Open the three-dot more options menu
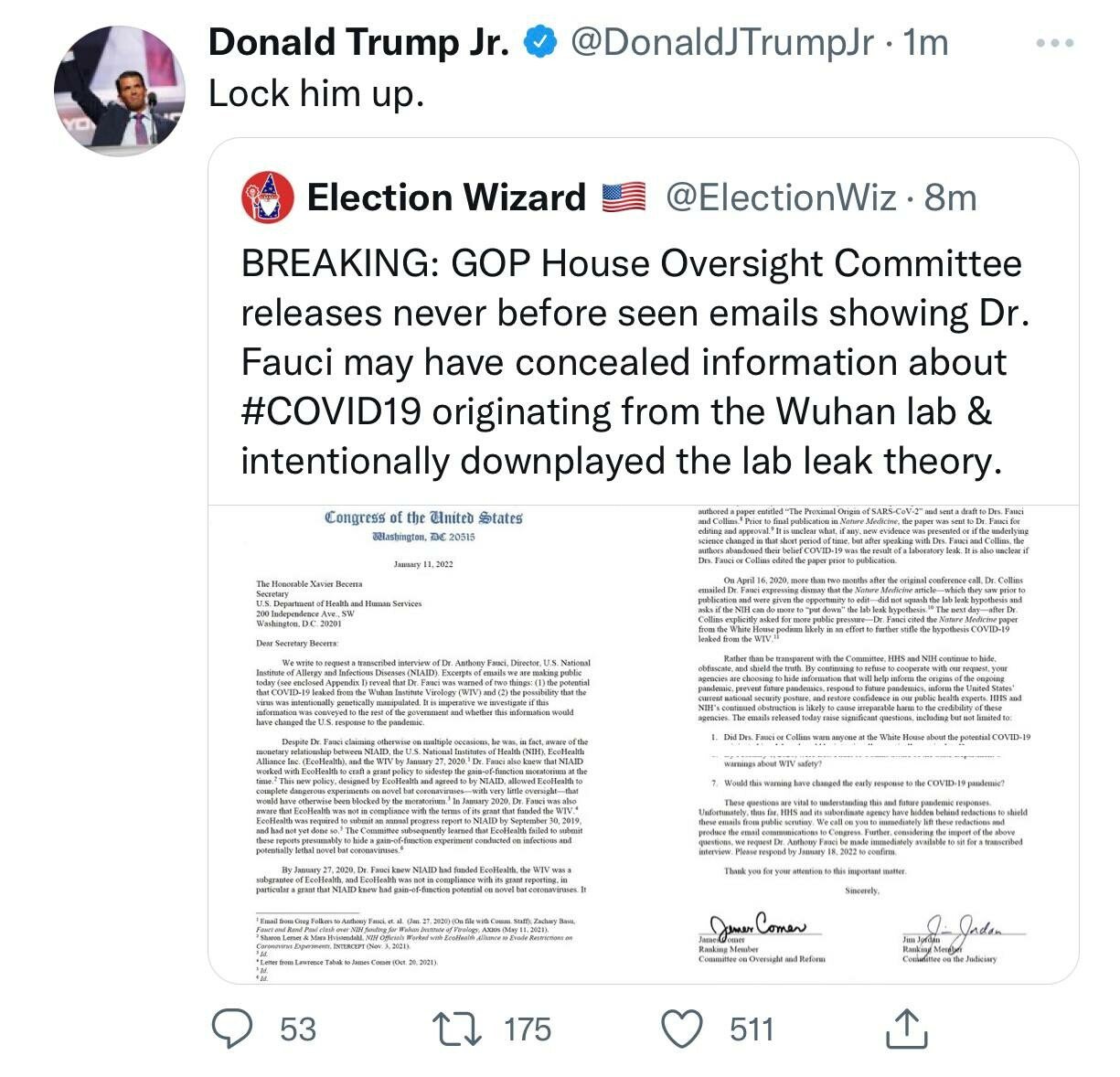Viewport: 1120px width, 1077px height. tap(1054, 43)
